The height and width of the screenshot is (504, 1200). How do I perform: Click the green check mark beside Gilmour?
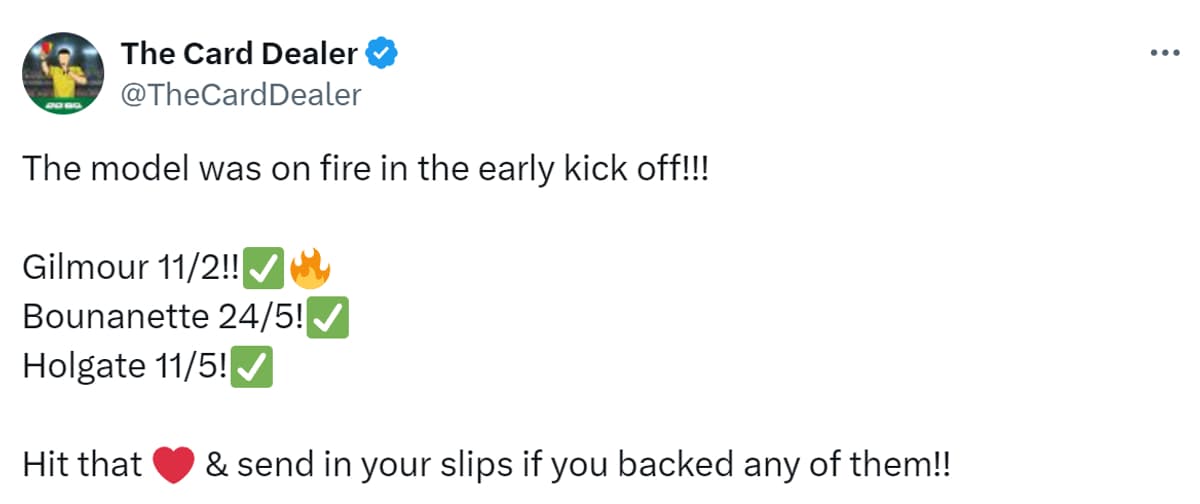point(264,270)
